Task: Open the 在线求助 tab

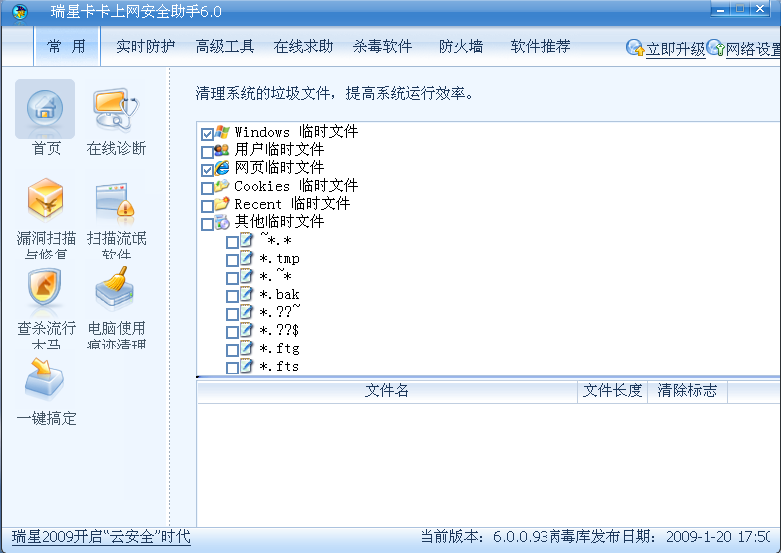Action: (303, 46)
